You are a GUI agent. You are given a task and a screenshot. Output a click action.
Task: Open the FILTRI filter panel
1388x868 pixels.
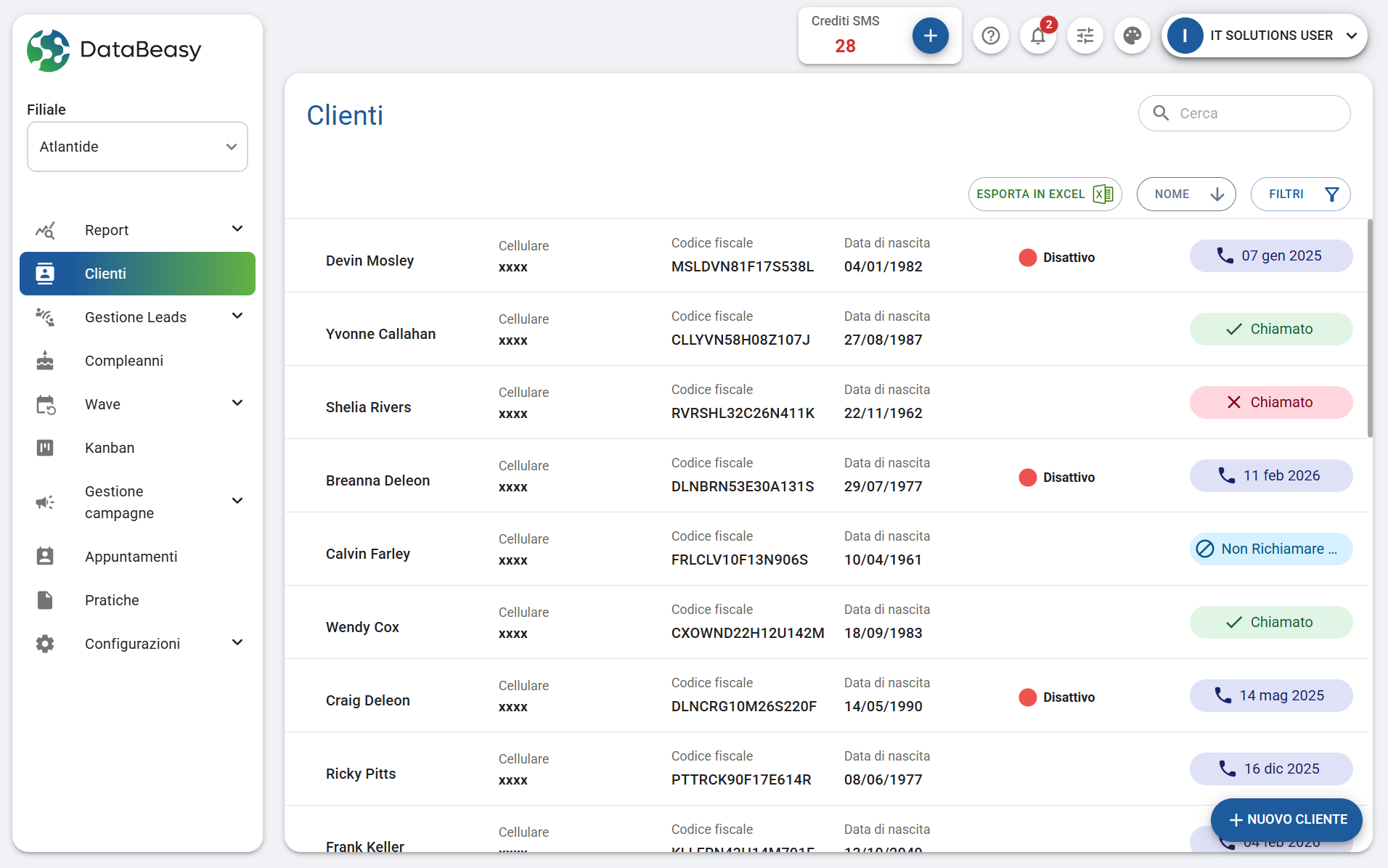(1299, 195)
